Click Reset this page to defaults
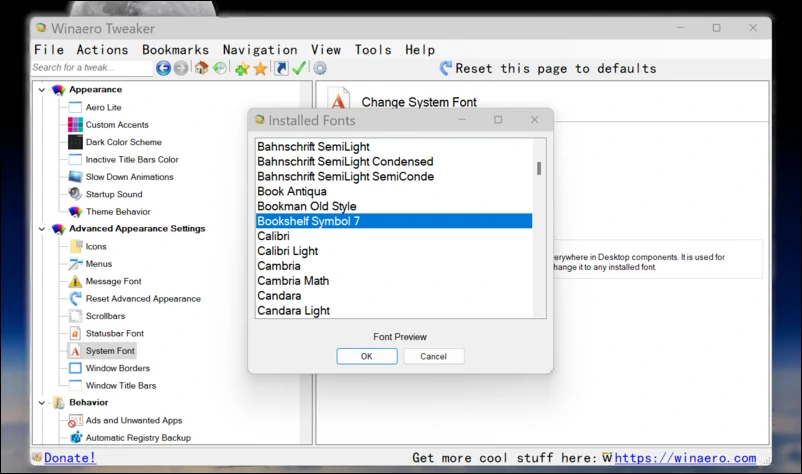Image resolution: width=802 pixels, height=474 pixels. (x=548, y=68)
